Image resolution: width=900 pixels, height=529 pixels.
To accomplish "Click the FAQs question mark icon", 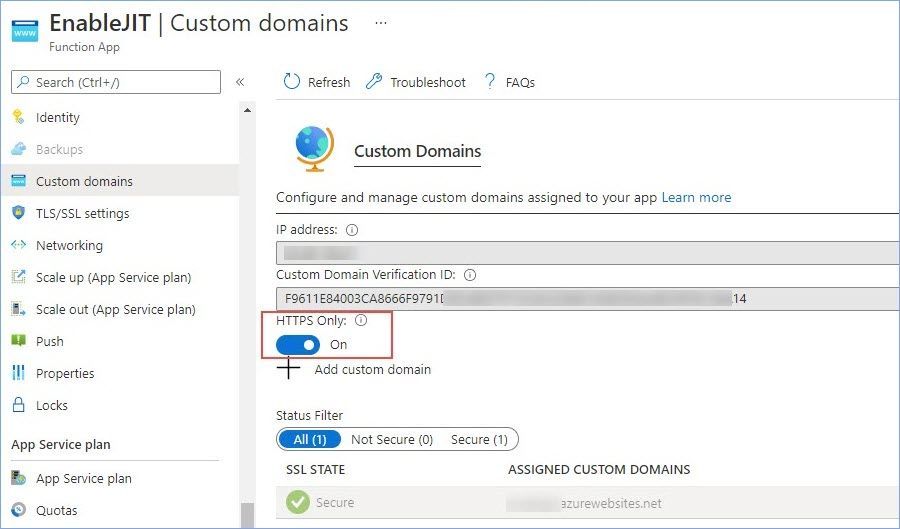I will (490, 81).
